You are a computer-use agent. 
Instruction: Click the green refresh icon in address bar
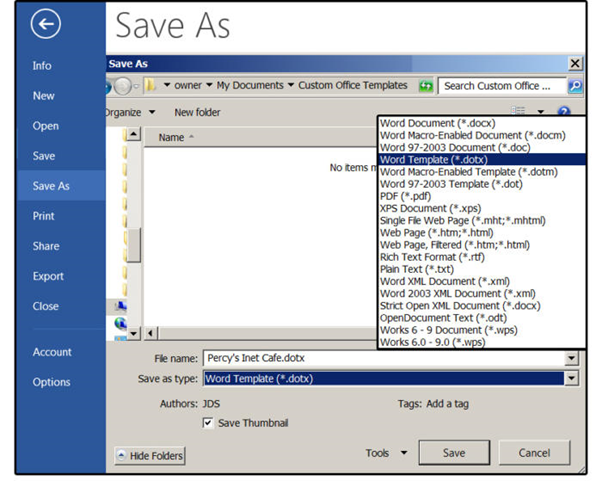(426, 86)
